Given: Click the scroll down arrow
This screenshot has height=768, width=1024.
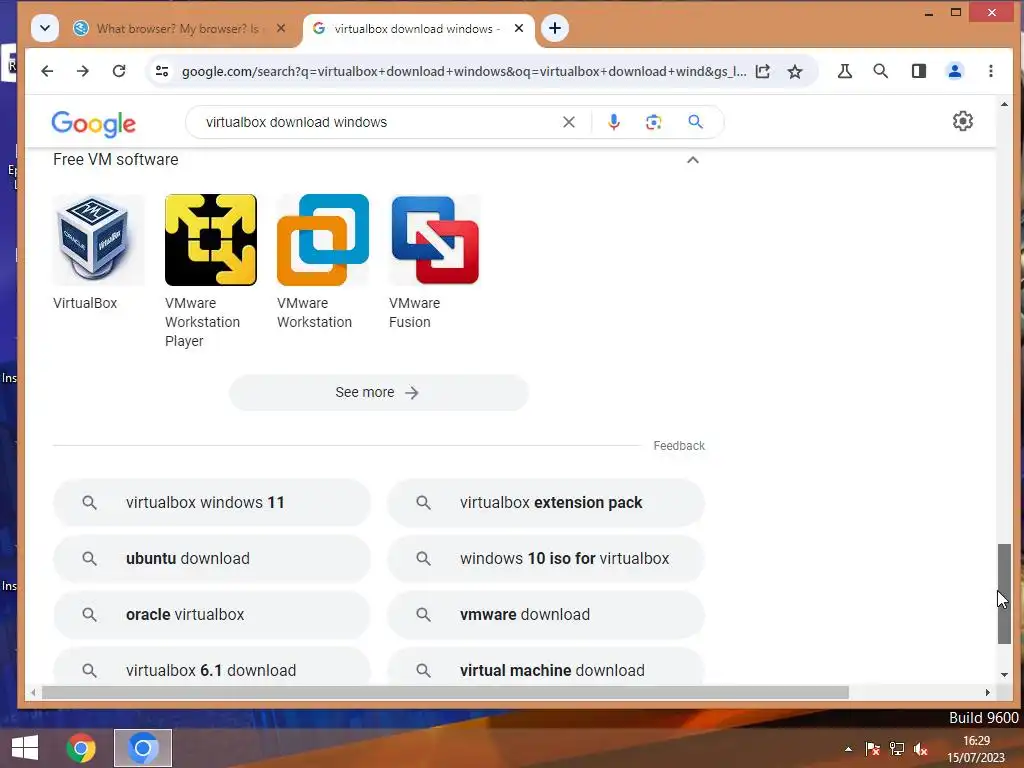Looking at the screenshot, I should [x=1004, y=675].
